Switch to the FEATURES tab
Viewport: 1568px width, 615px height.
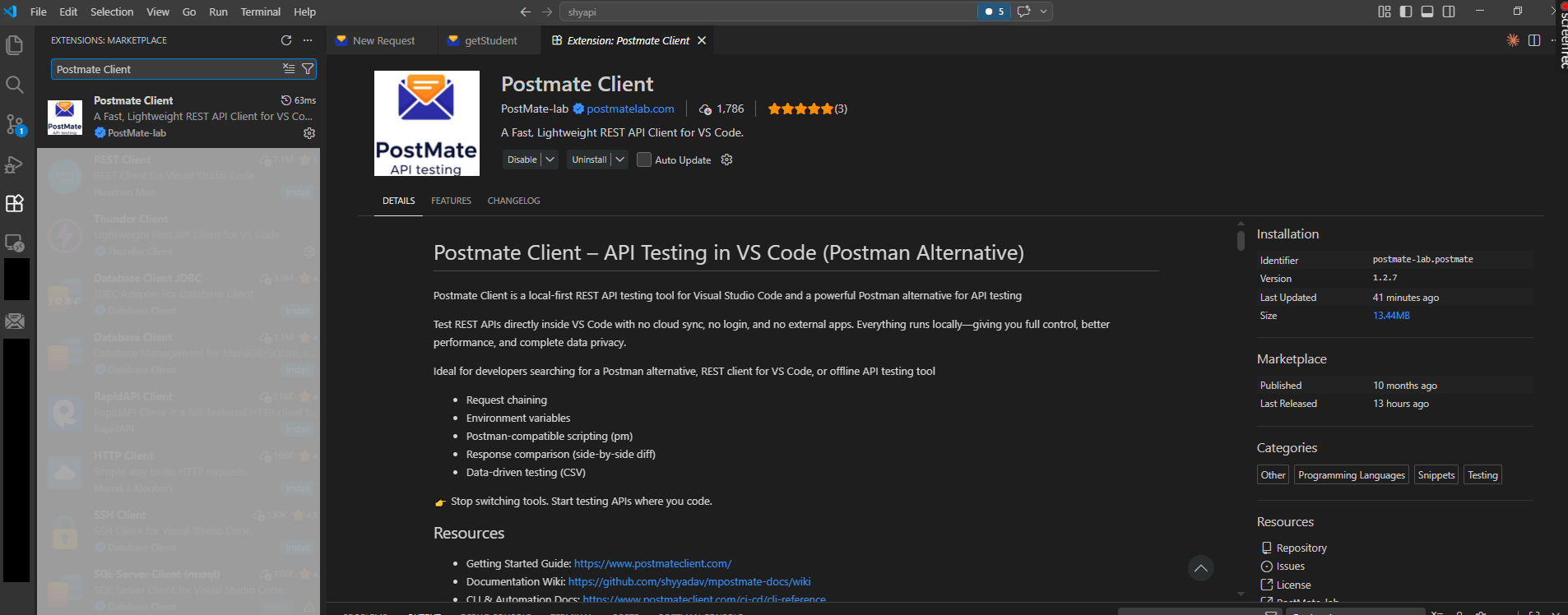(451, 201)
